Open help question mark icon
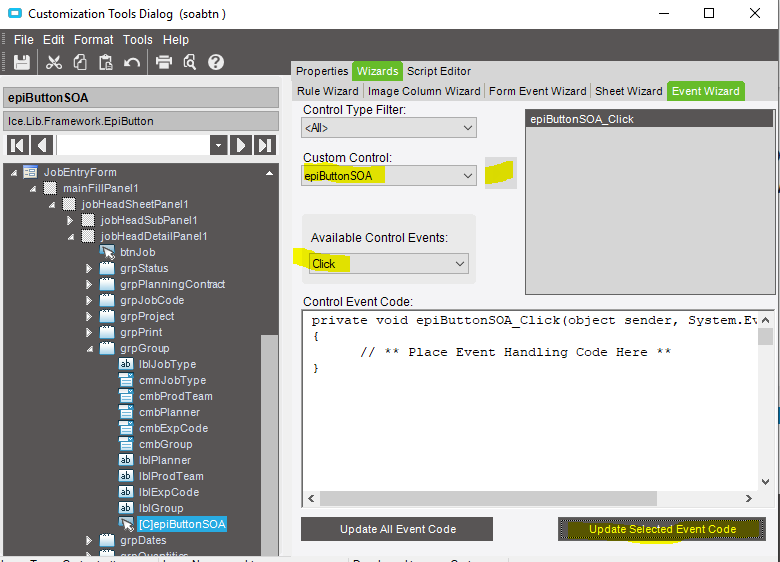Screen dimensions: 780x562 click(x=216, y=62)
